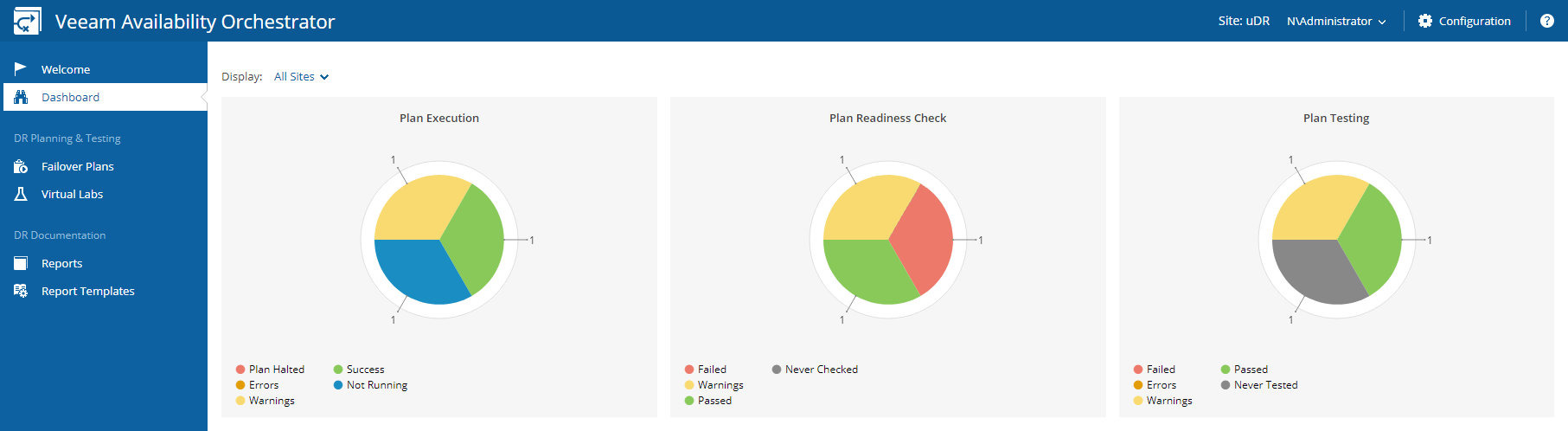The width and height of the screenshot is (1568, 431).
Task: Click the DR Planning & Testing heading
Action: tap(67, 138)
